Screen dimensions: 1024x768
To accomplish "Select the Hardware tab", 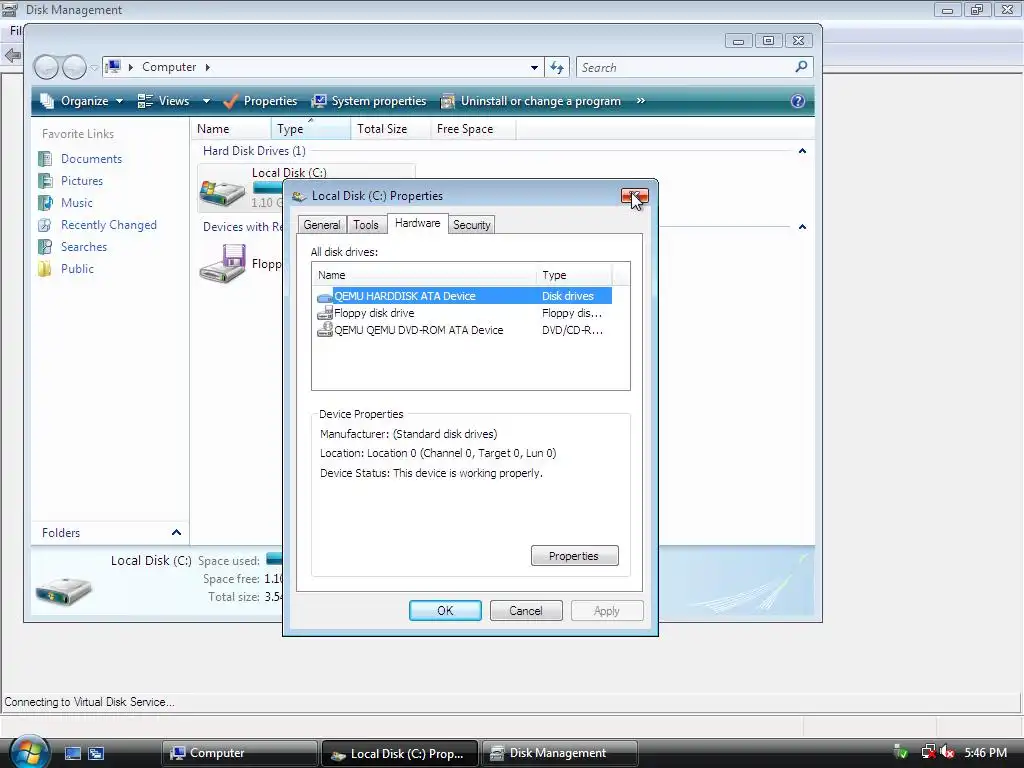I will click(x=417, y=223).
